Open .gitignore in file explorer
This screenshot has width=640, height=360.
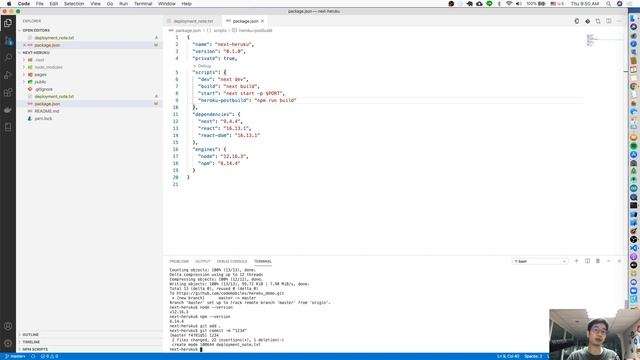(44, 89)
